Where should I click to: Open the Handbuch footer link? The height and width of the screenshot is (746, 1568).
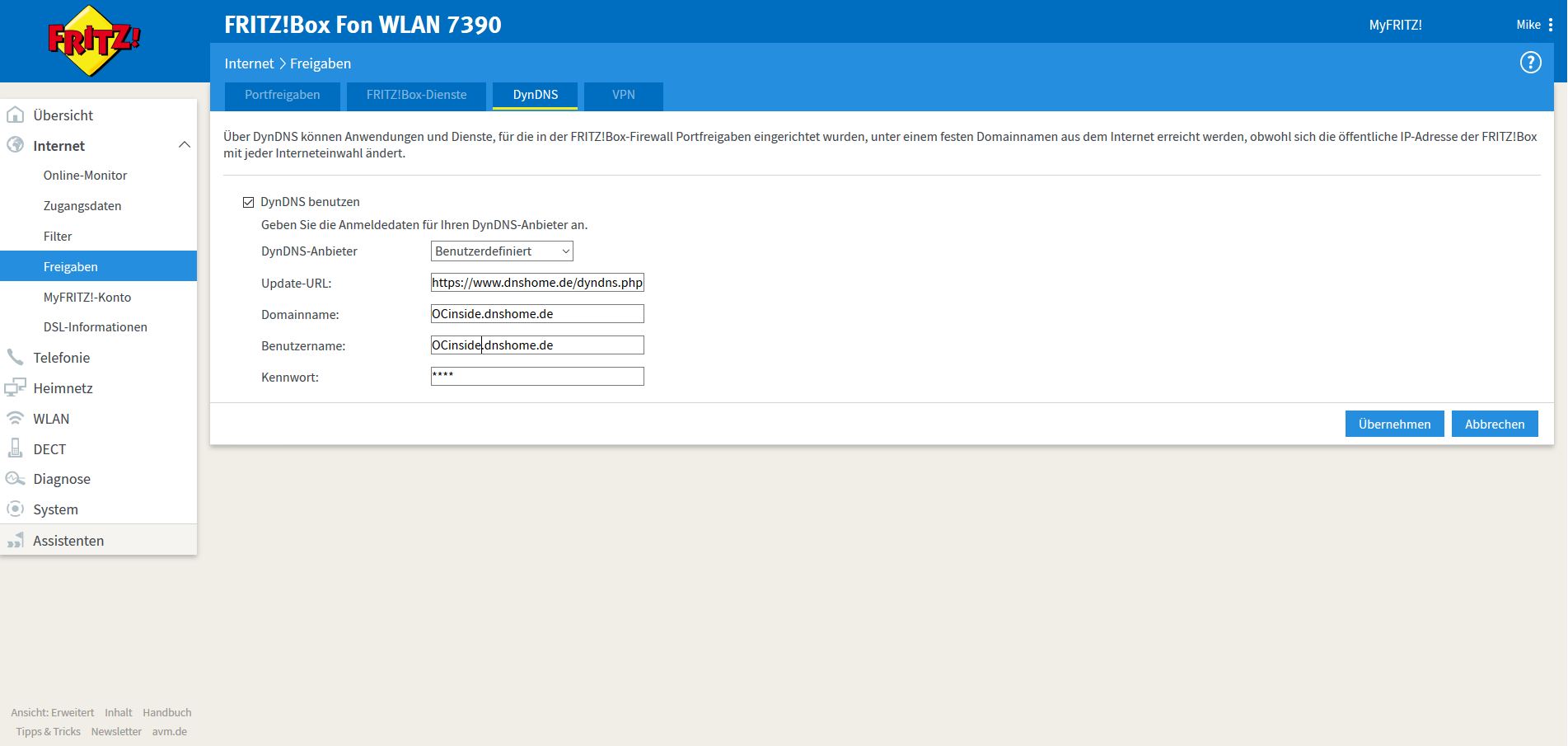point(167,712)
